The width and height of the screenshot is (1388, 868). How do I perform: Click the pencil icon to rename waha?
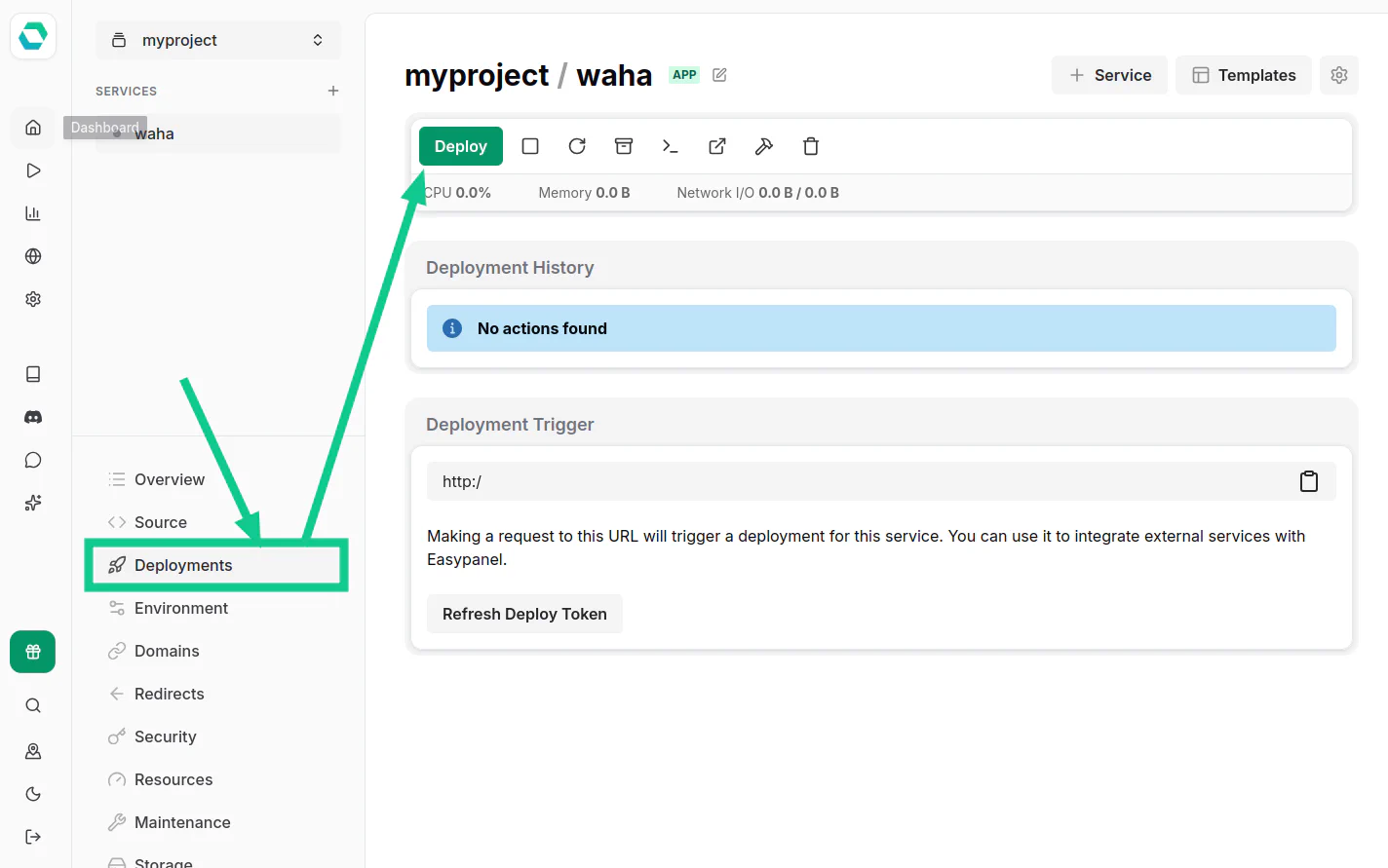coord(719,75)
